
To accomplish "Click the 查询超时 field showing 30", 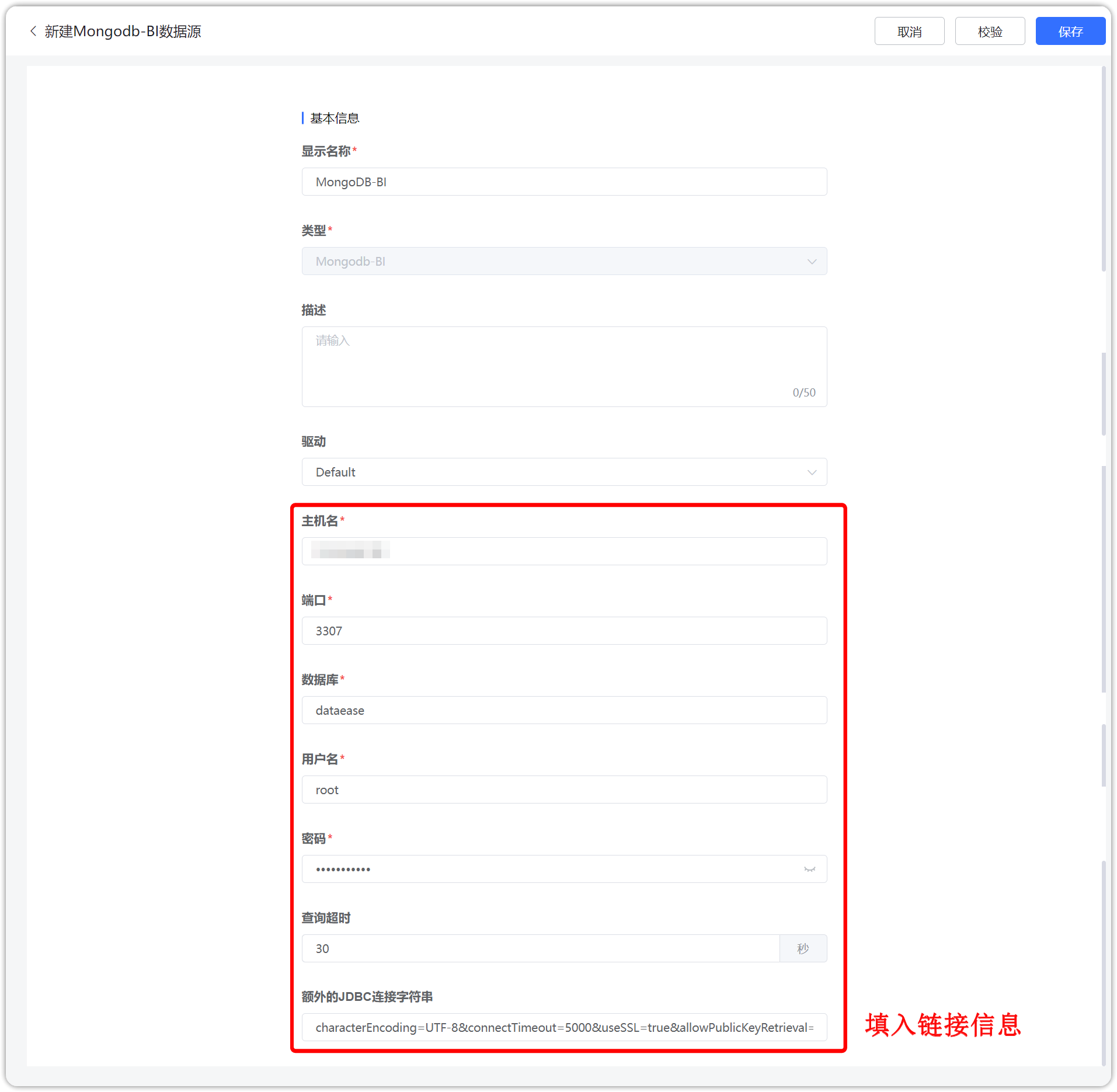I will pyautogui.click(x=541, y=948).
